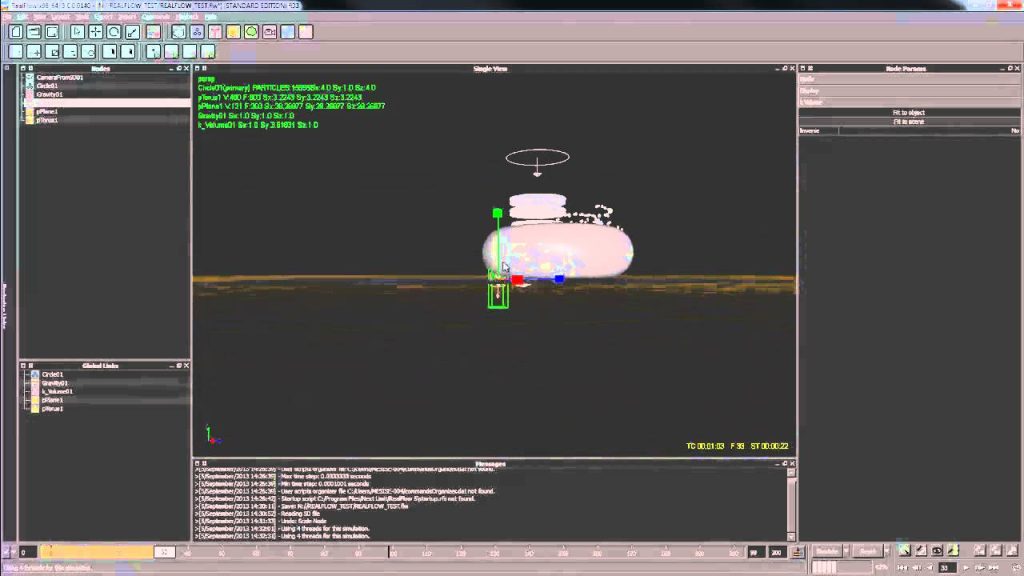Click the pink object icon left of yellow daemon icon
1024x576 pixels.
[215, 31]
